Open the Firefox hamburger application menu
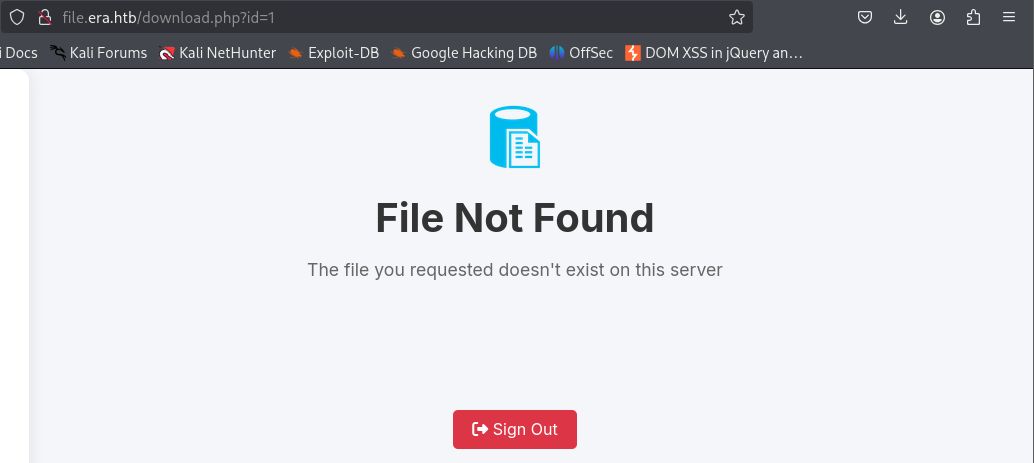The height and width of the screenshot is (463, 1034). (x=1009, y=17)
